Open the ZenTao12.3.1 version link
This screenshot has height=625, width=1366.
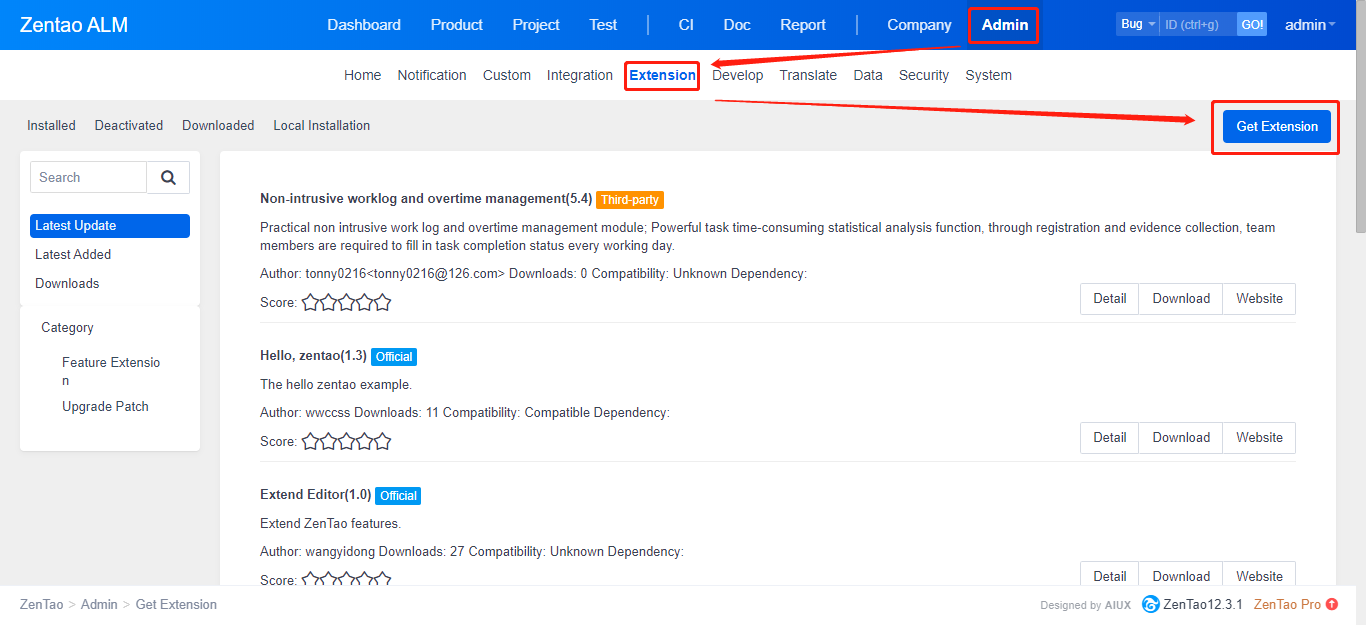[x=1203, y=604]
